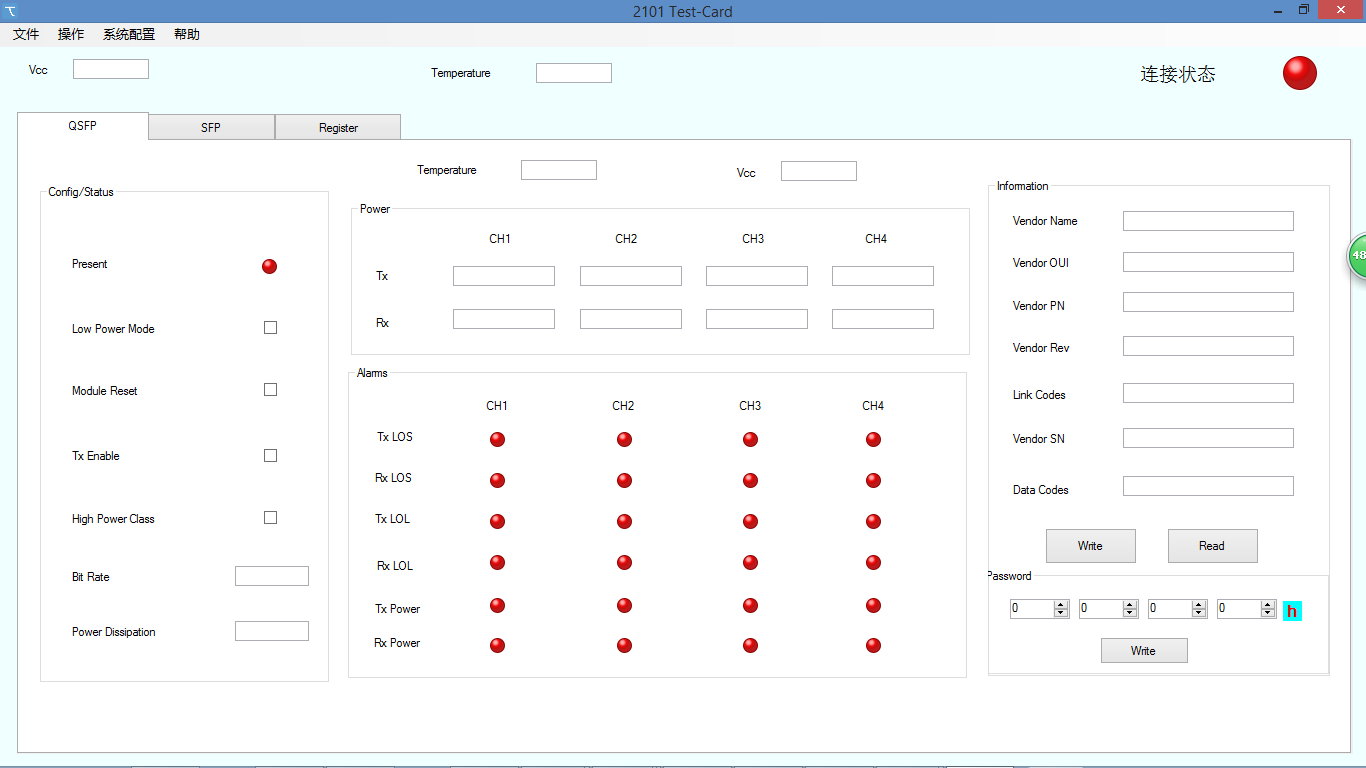Click the Vendor SN input field
Viewport: 1366px width, 768px height.
(1208, 438)
